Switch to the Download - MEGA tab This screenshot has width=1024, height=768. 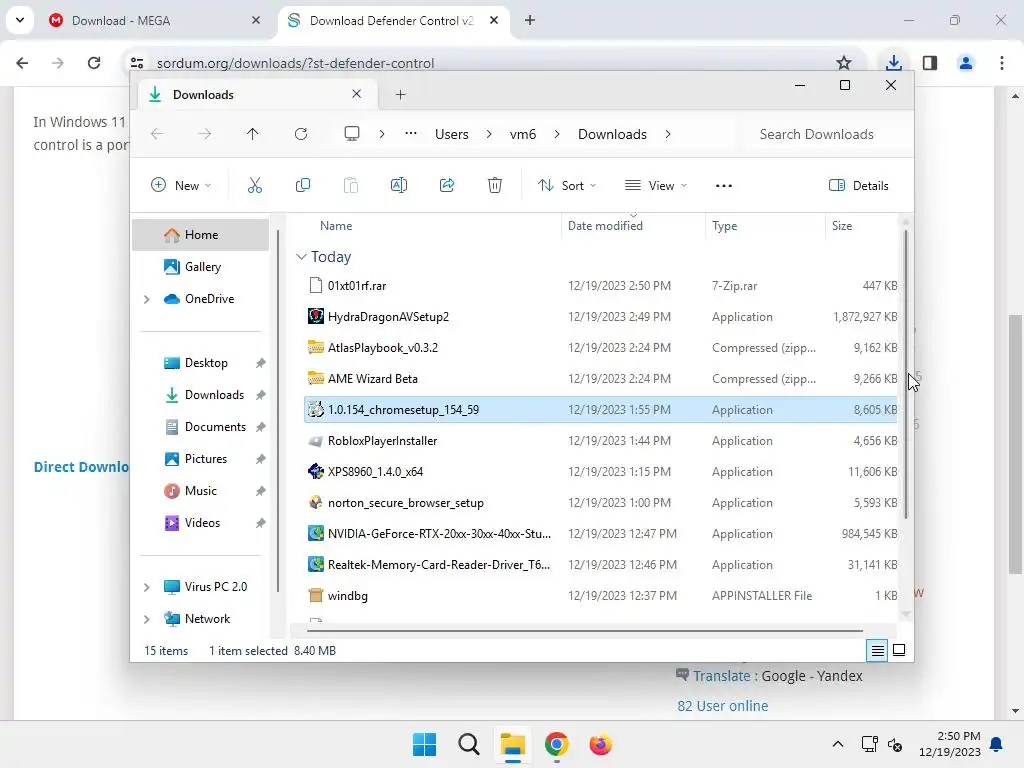[x=155, y=20]
